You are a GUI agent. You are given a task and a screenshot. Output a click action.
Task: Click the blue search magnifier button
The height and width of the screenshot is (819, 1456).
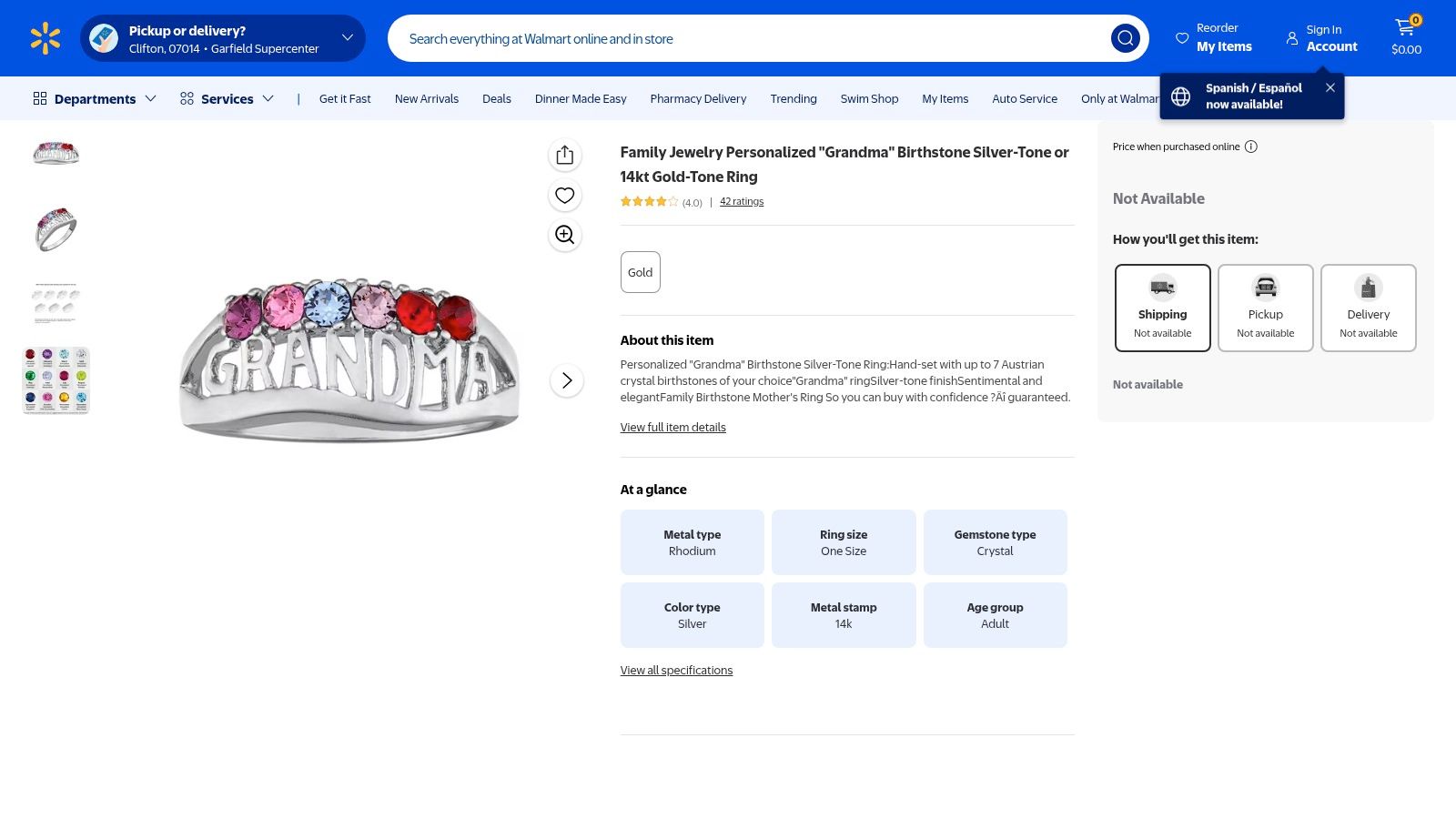pyautogui.click(x=1125, y=38)
